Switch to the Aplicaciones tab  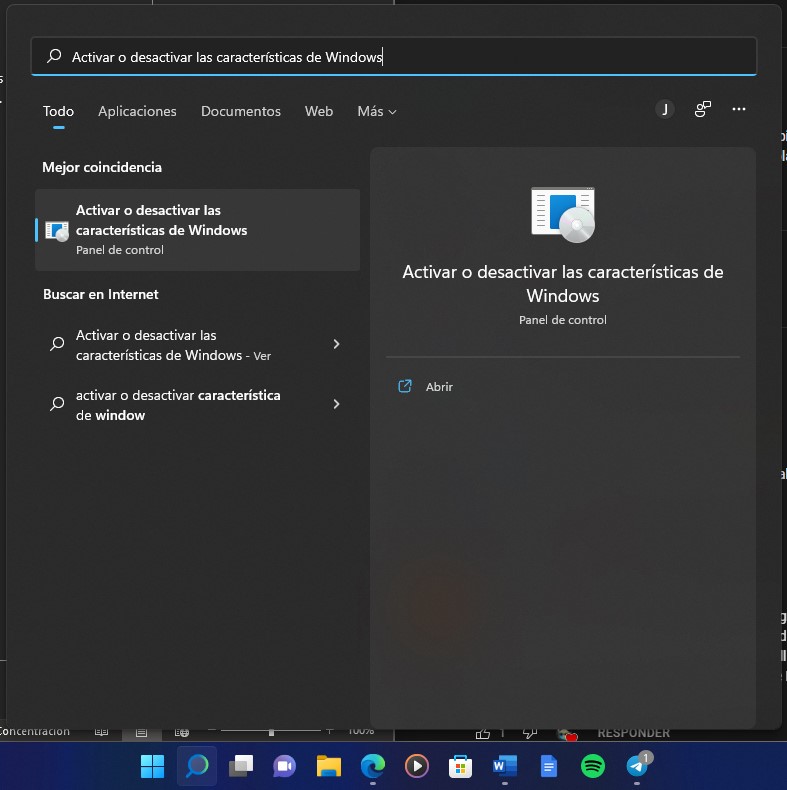coord(137,111)
